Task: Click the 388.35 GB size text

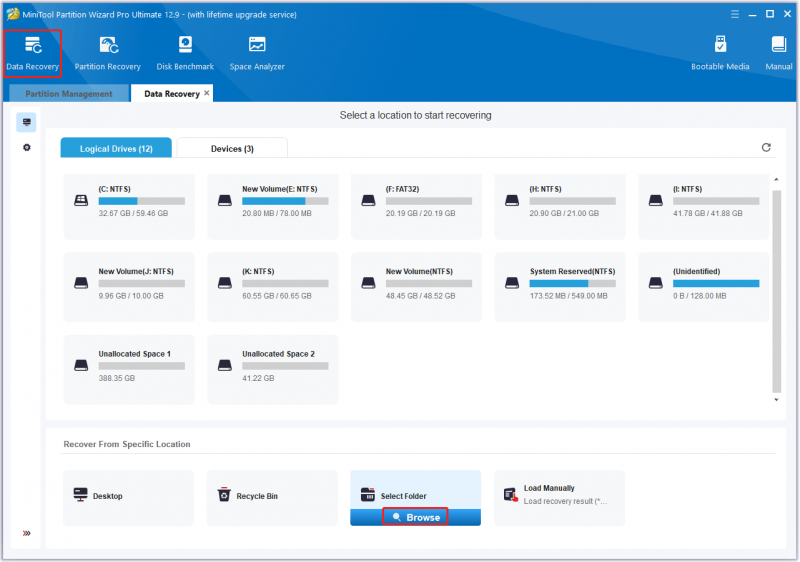Action: [x=117, y=378]
